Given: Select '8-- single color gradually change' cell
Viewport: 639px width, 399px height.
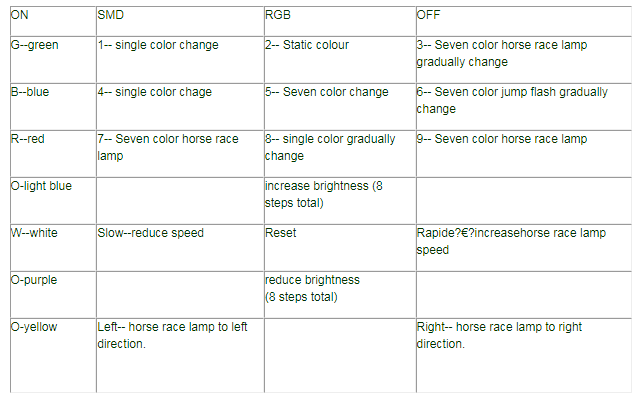Looking at the screenshot, I should click(x=340, y=154).
